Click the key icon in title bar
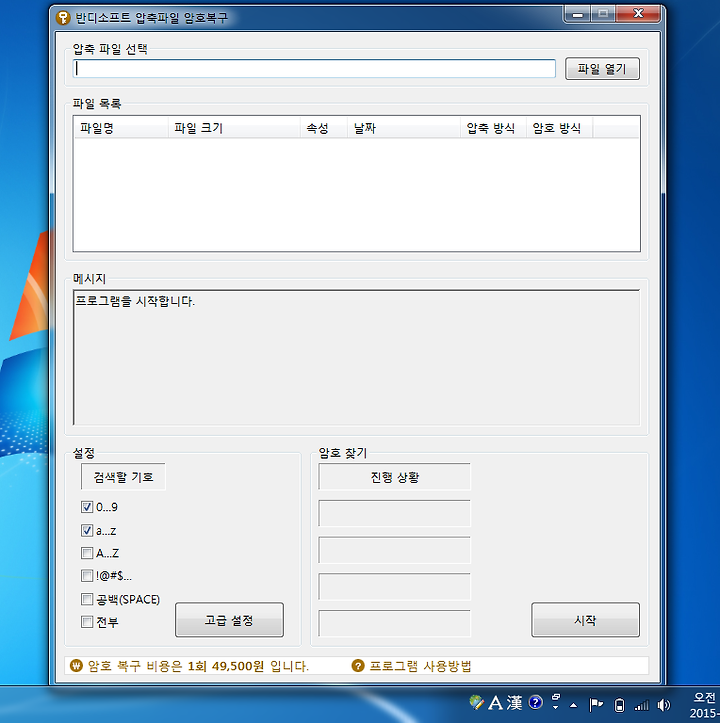The image size is (720, 723). tap(63, 18)
